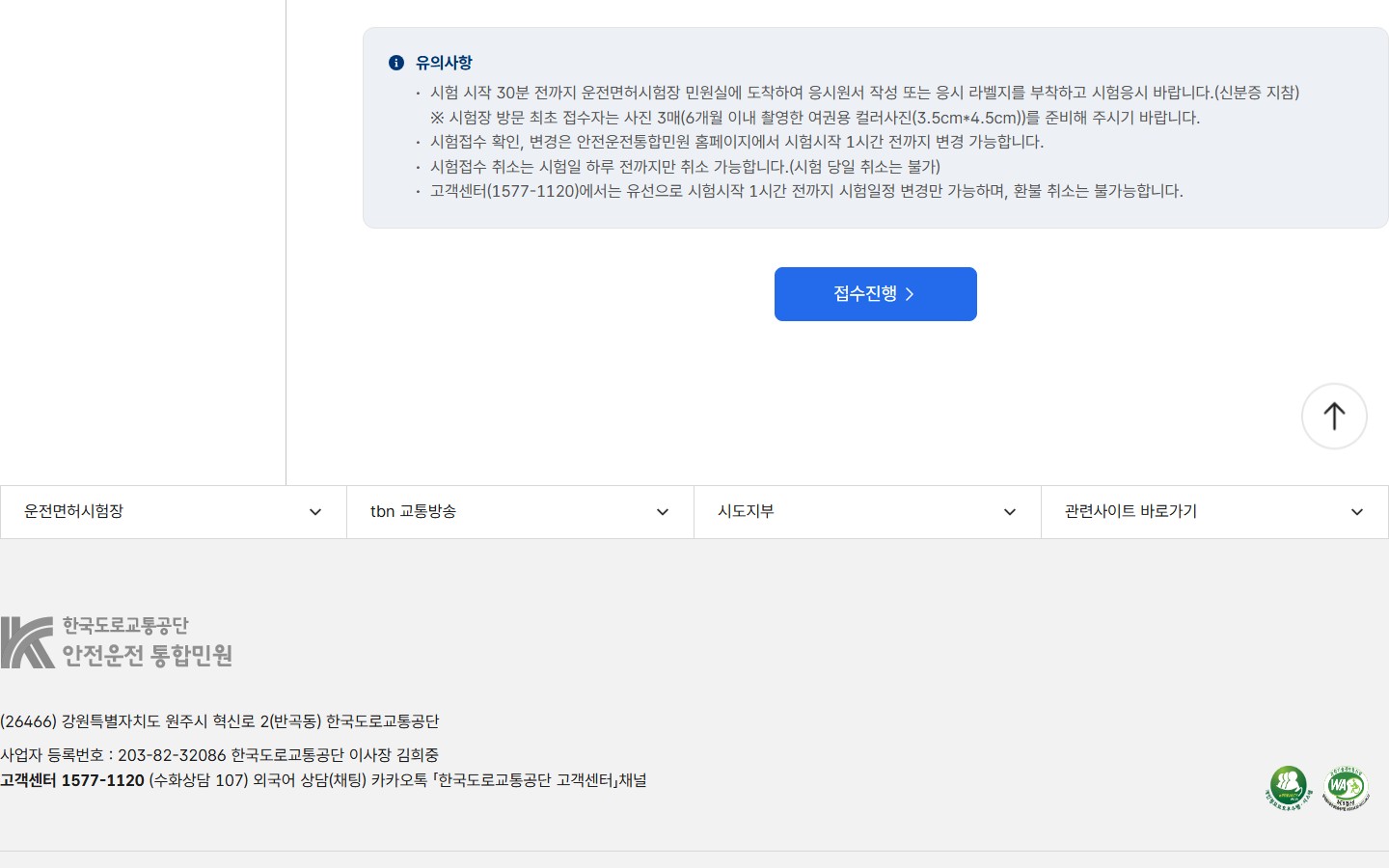Image resolution: width=1389 pixels, height=868 pixels.
Task: Click the notice line starting 고객센터(1577-1120)에서는
Action: tap(806, 191)
